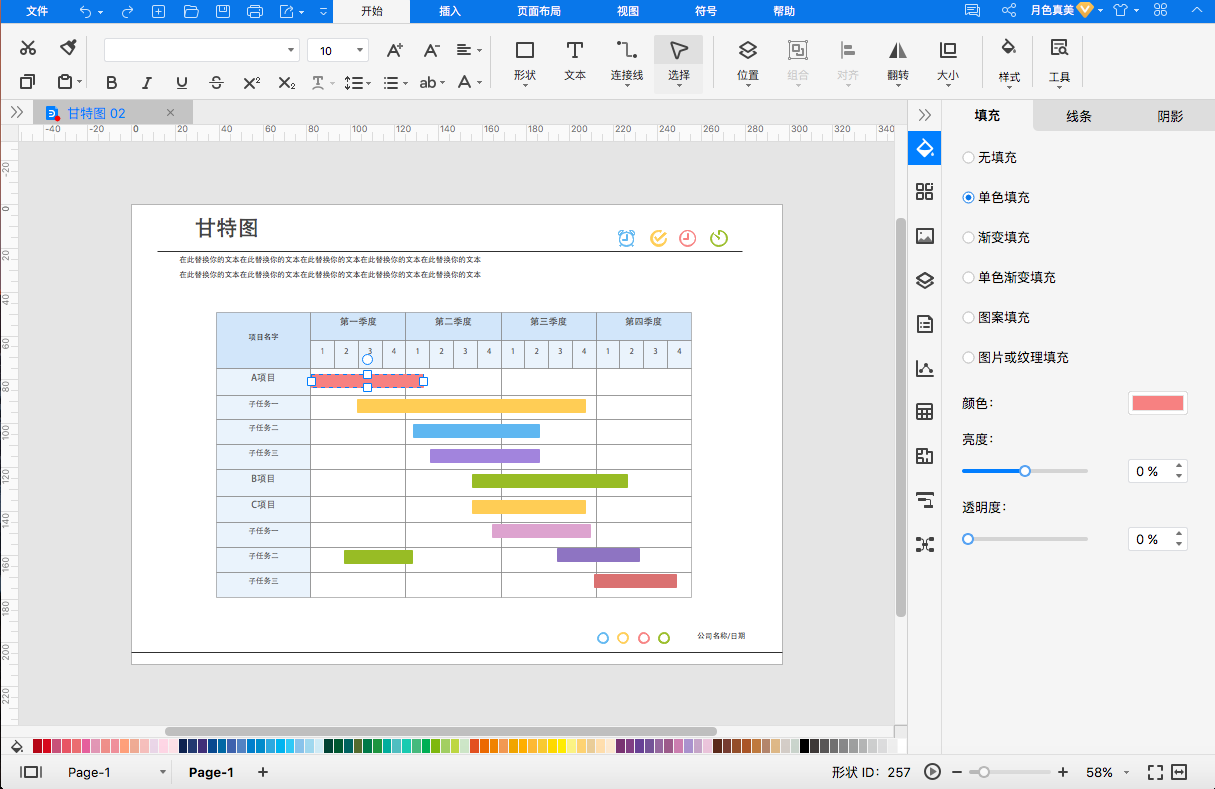Open the 插入 (Insert) ribbon tab

pyautogui.click(x=450, y=11)
